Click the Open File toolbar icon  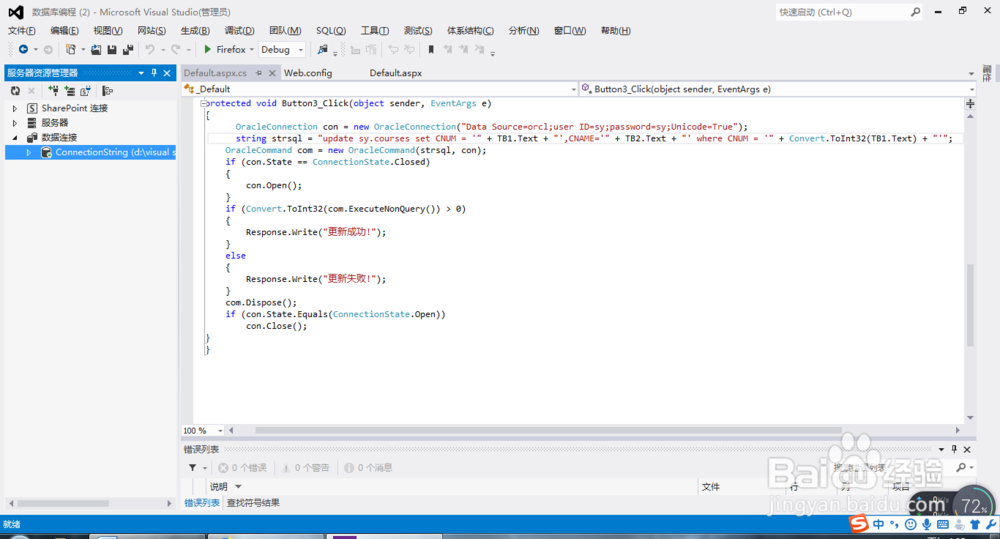click(x=96, y=49)
